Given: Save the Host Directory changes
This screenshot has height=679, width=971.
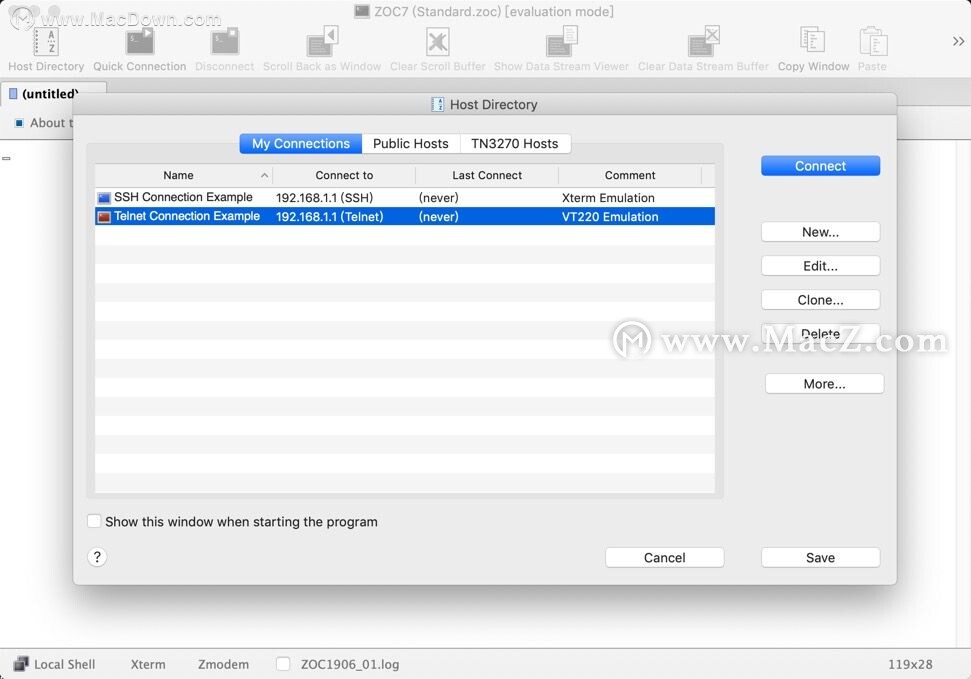Looking at the screenshot, I should 820,558.
